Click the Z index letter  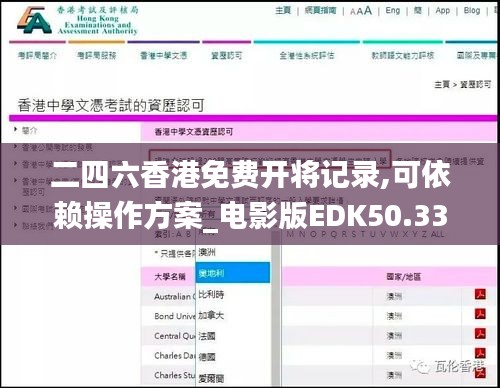(x=424, y=234)
